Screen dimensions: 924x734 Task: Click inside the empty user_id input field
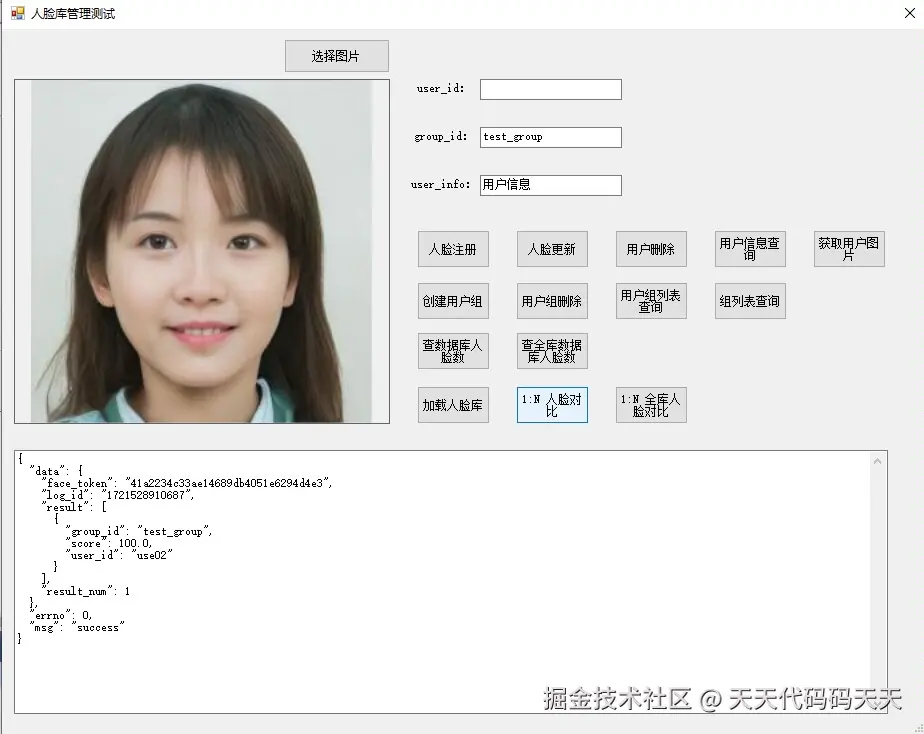550,89
